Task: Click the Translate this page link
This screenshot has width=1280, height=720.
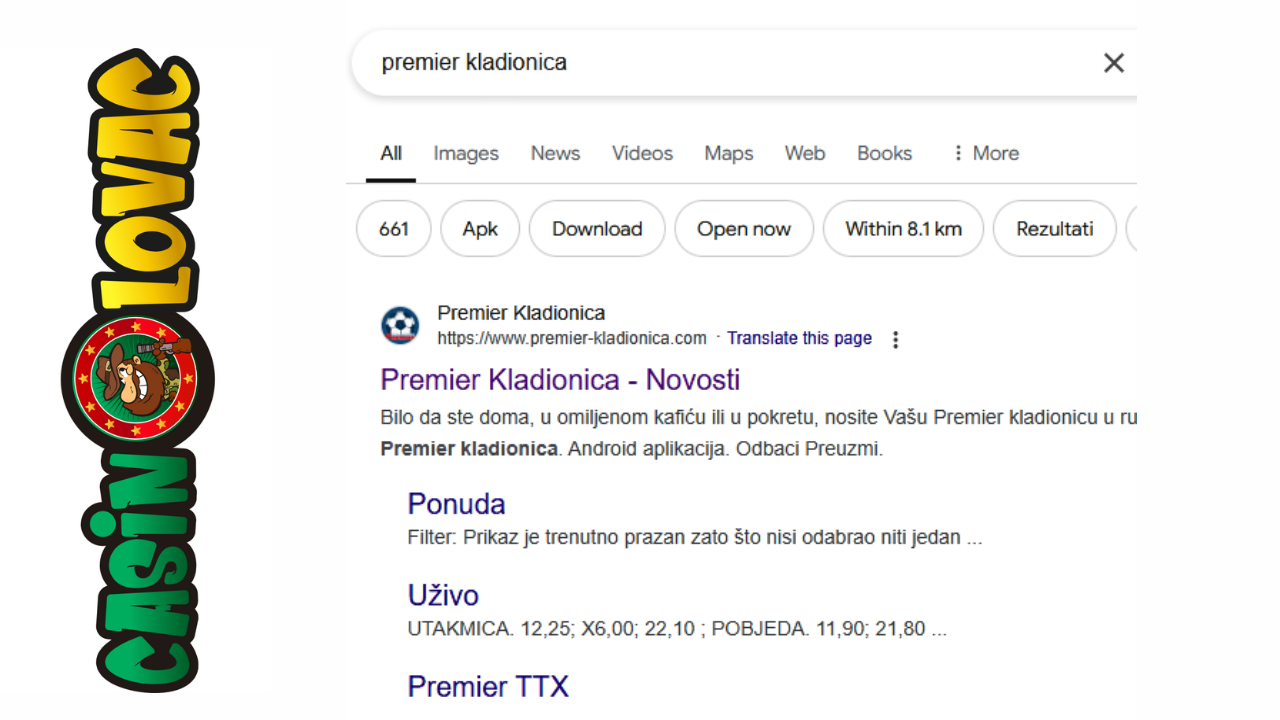Action: [x=799, y=338]
